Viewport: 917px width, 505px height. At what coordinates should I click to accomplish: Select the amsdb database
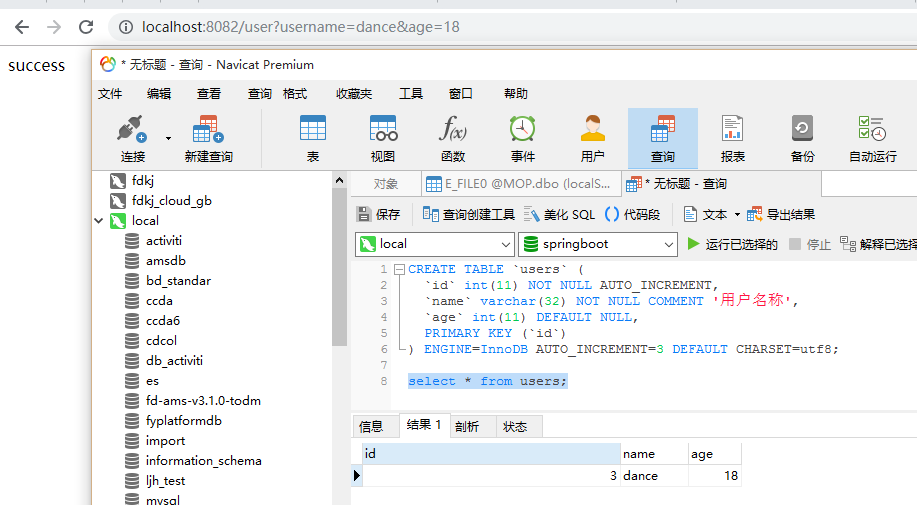pyautogui.click(x=166, y=261)
